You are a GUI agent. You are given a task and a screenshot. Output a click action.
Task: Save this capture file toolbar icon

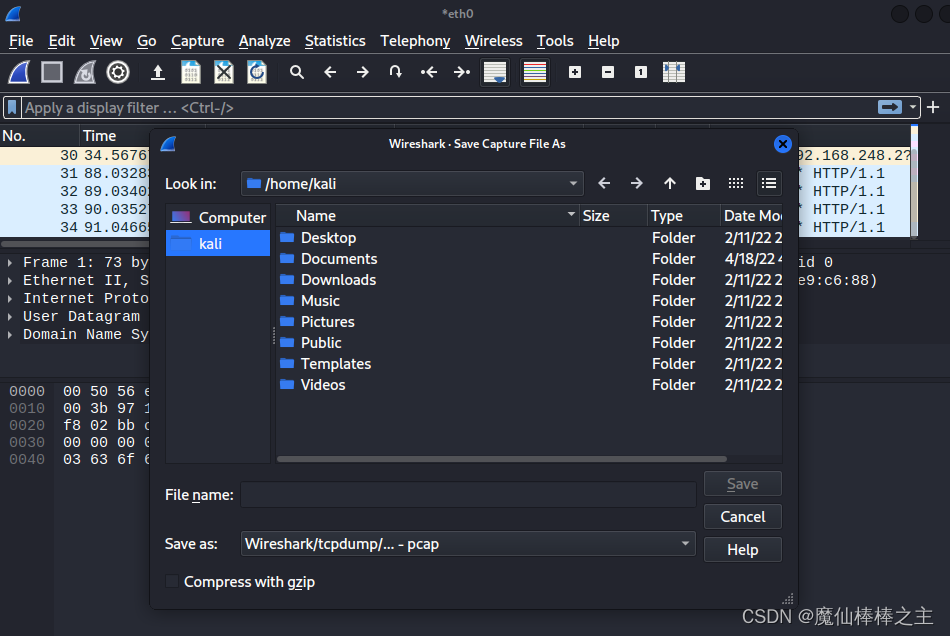pos(191,72)
